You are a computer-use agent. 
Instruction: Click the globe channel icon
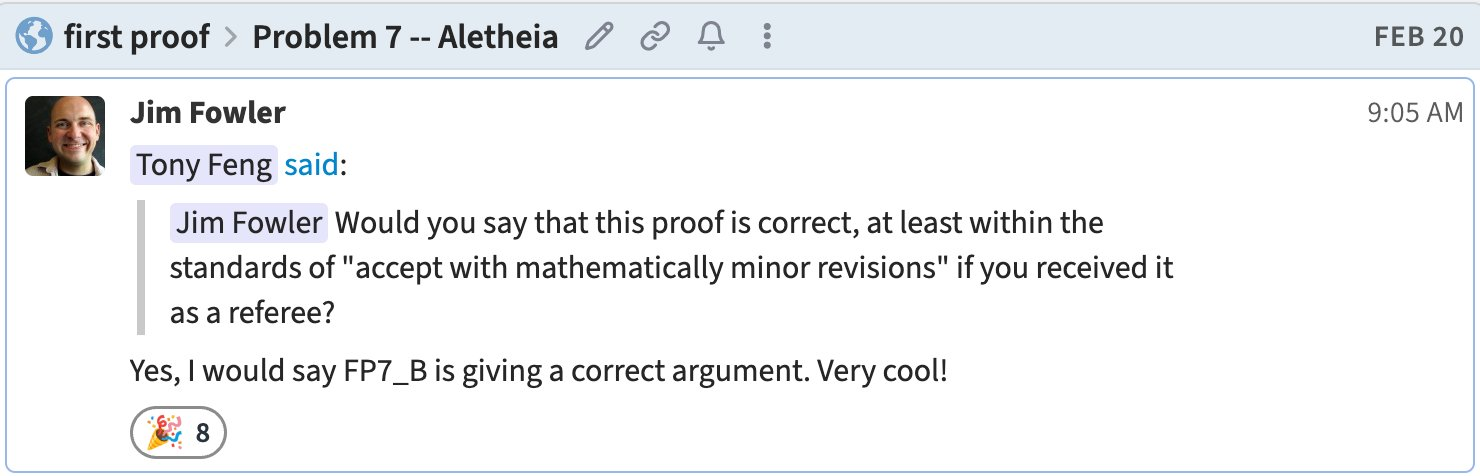point(34,38)
